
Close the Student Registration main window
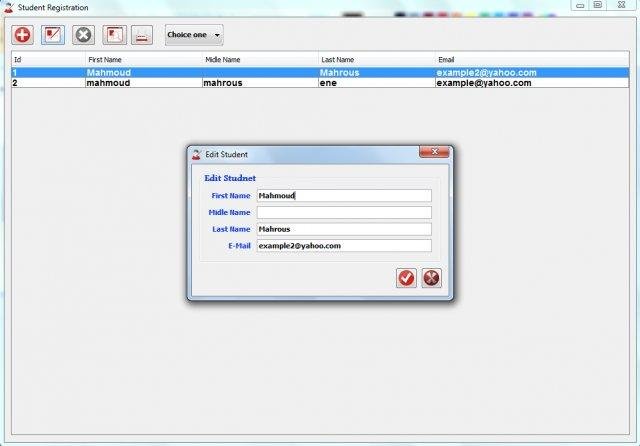point(622,5)
